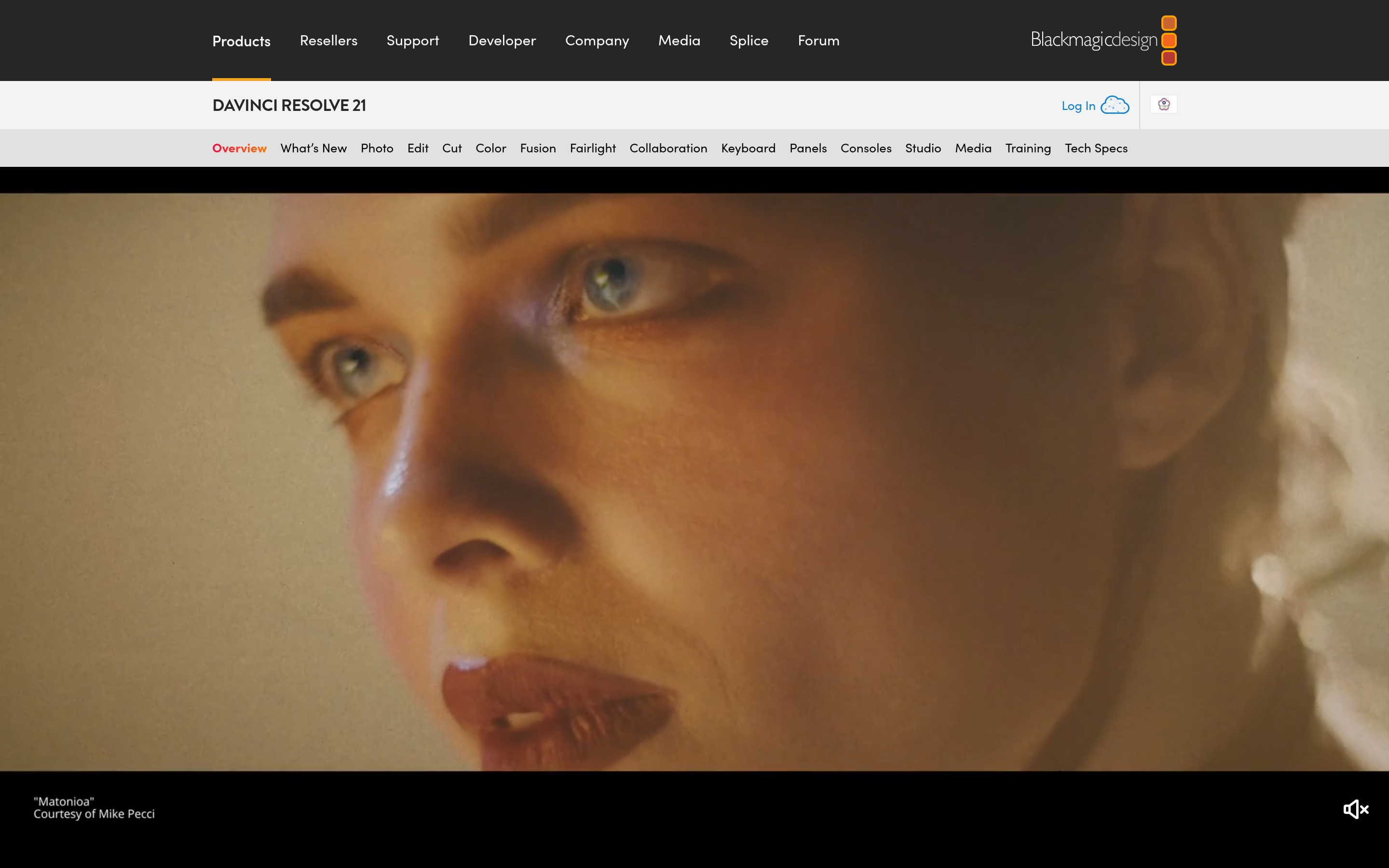Viewport: 1389px width, 868px height.
Task: Open the Fusion tab
Action: [538, 148]
